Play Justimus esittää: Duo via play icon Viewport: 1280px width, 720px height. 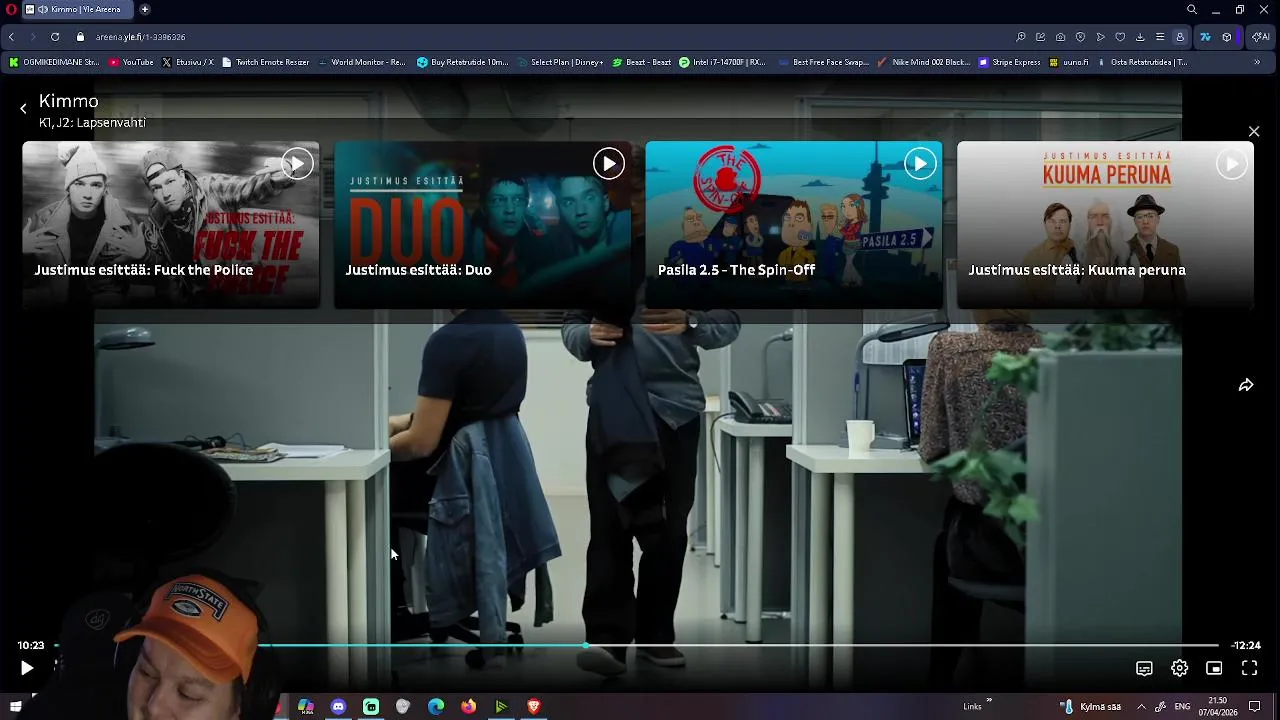[608, 164]
